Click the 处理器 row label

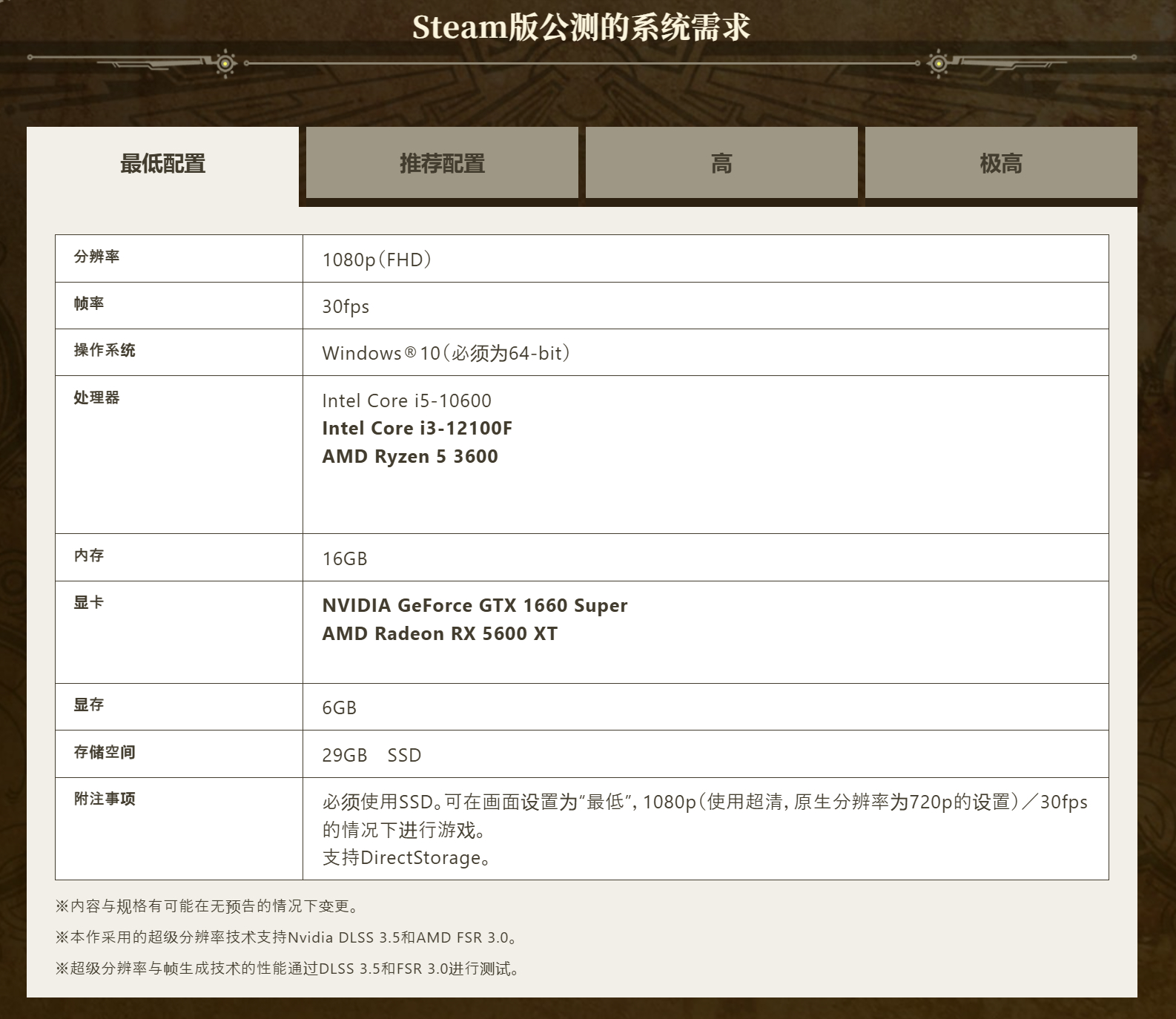pos(96,398)
